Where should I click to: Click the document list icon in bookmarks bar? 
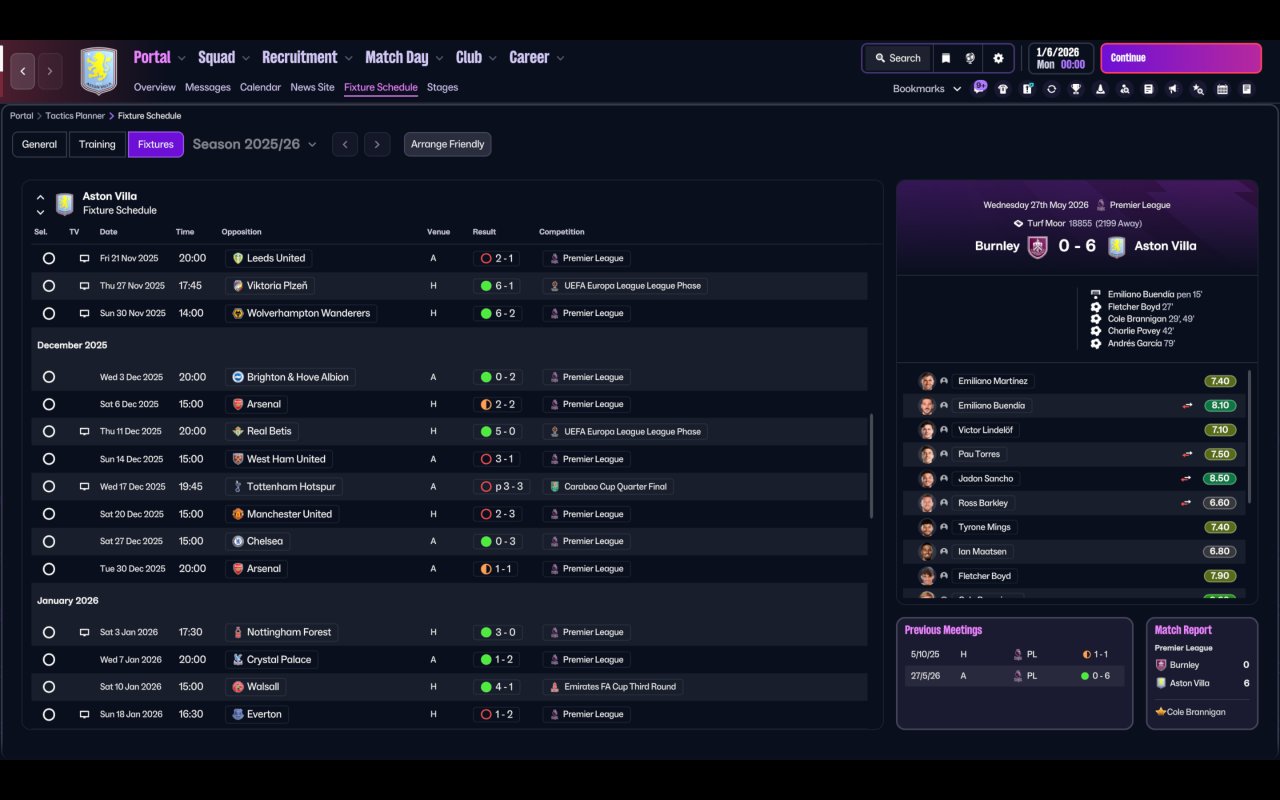pos(1149,89)
